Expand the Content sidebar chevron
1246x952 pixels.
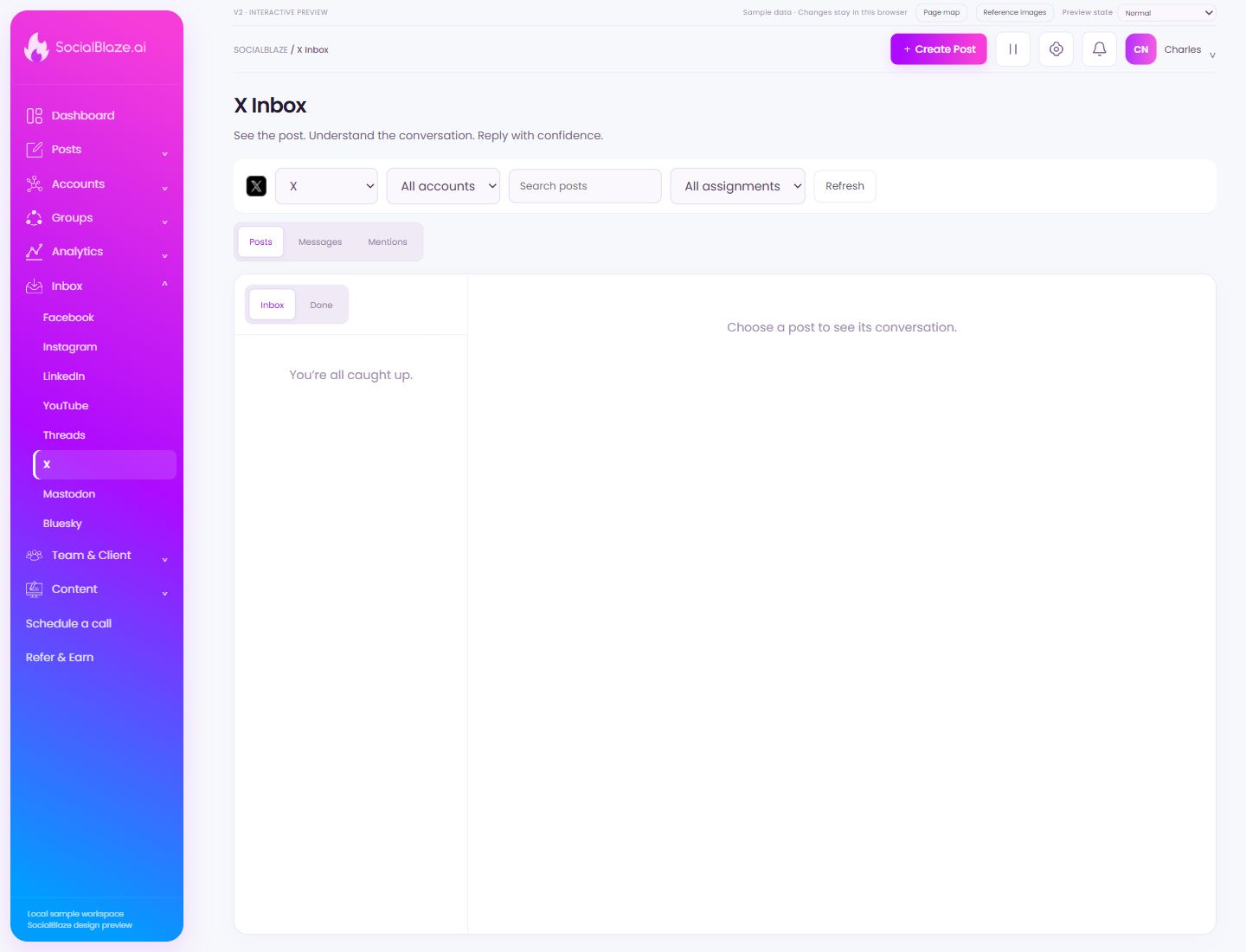click(164, 594)
